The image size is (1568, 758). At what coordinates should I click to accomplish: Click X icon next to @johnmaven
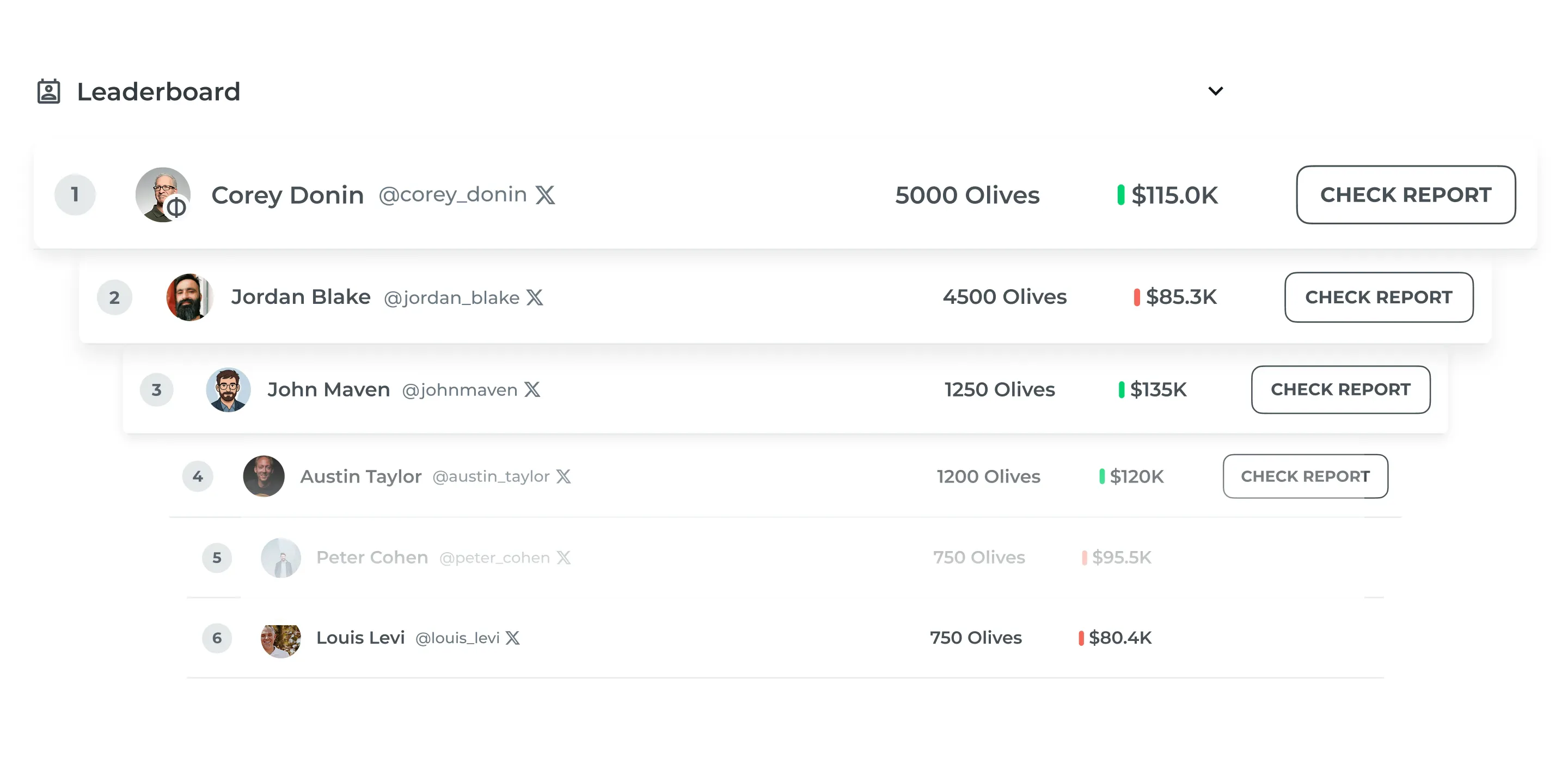point(532,390)
